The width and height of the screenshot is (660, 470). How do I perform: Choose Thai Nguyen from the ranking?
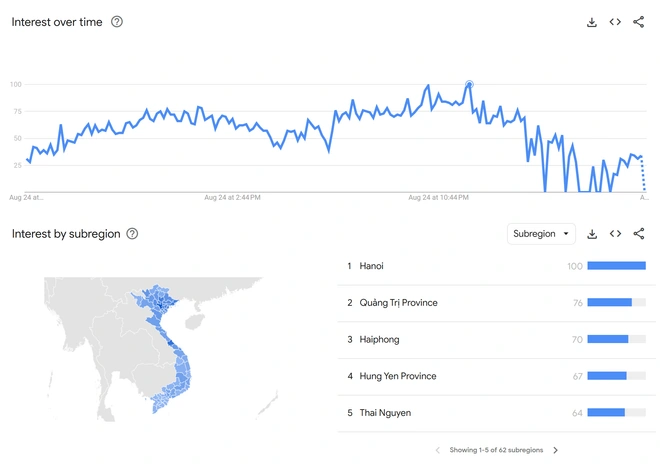point(385,412)
